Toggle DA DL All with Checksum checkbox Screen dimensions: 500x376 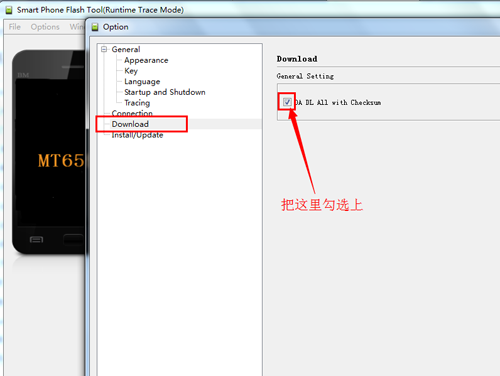287,102
